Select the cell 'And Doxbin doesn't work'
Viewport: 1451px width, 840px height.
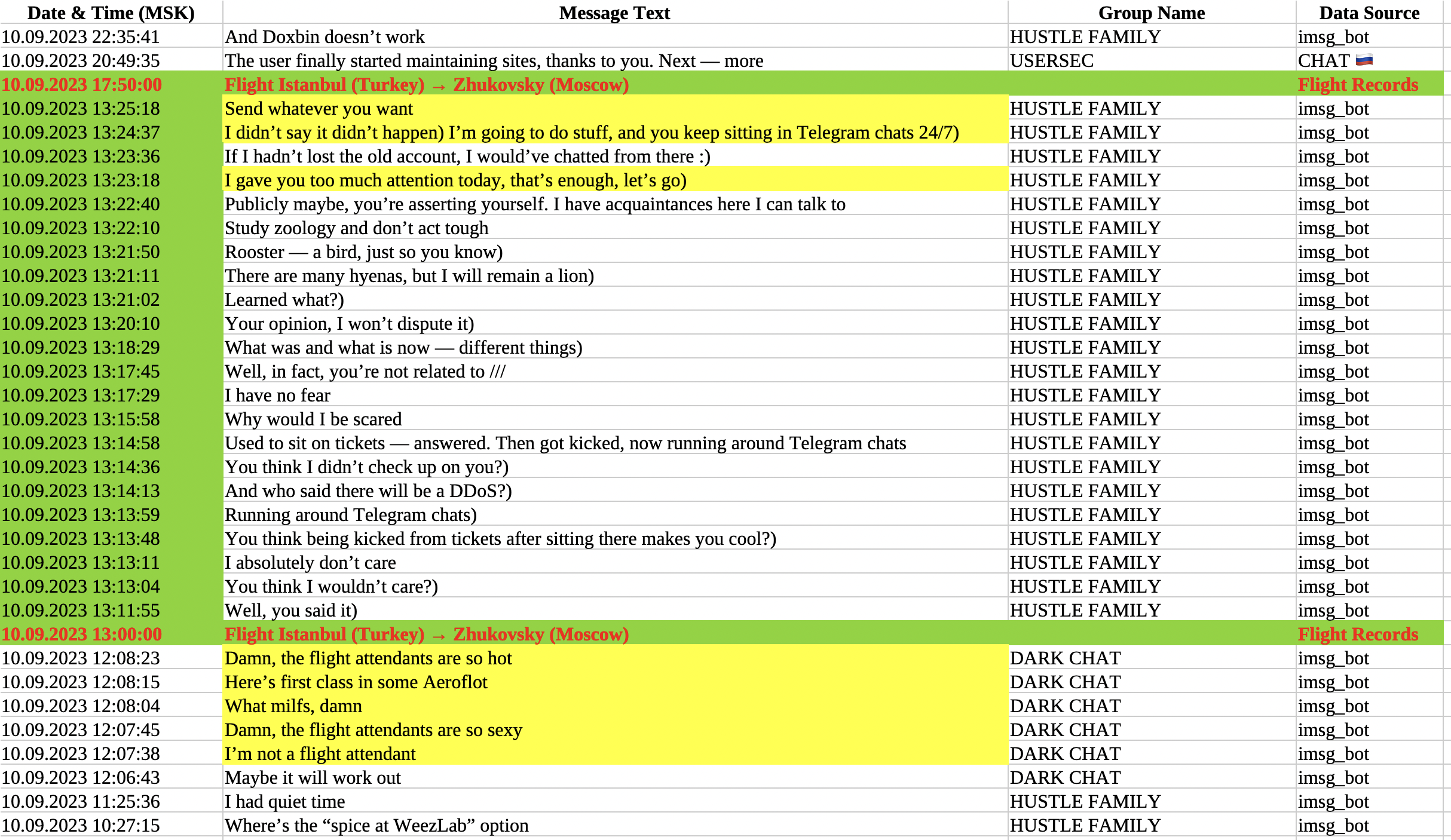(325, 36)
